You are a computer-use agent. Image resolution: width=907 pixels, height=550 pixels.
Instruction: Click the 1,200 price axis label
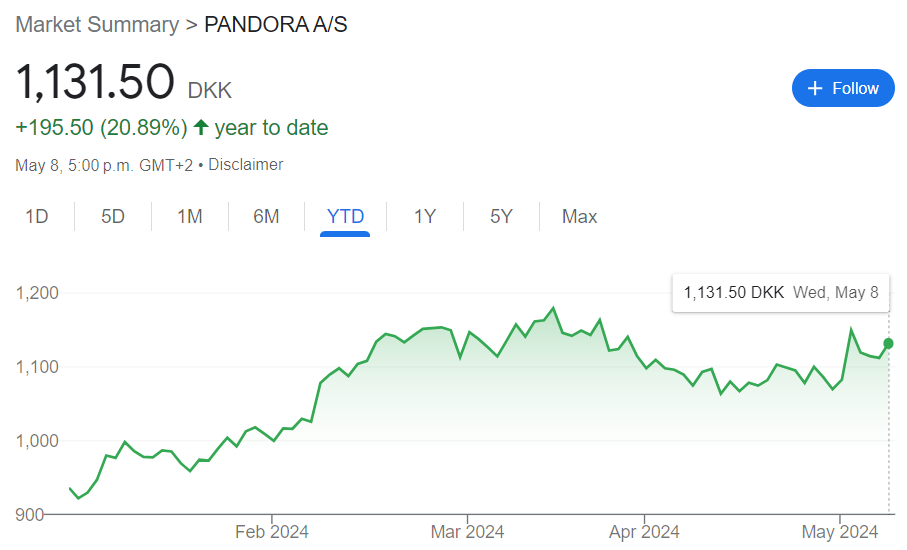(37, 293)
